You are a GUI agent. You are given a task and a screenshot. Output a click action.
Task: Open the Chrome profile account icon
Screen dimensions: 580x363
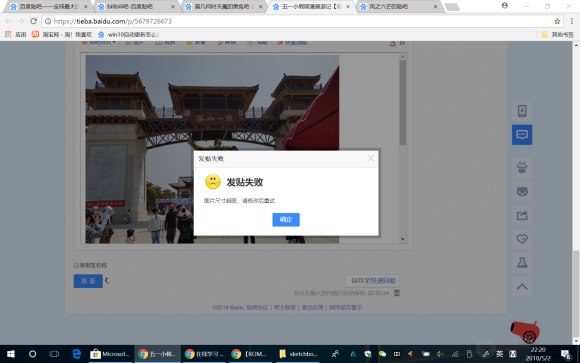(x=505, y=6)
